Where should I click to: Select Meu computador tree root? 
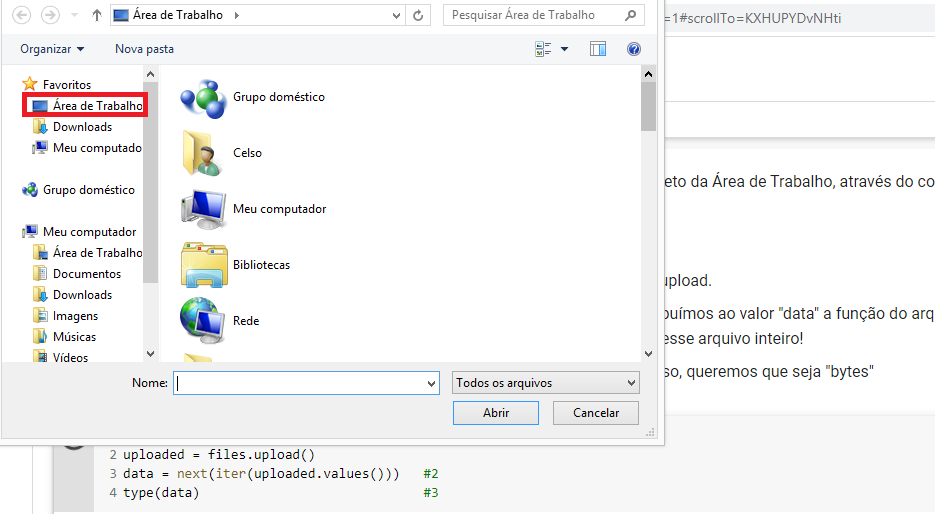[79, 231]
